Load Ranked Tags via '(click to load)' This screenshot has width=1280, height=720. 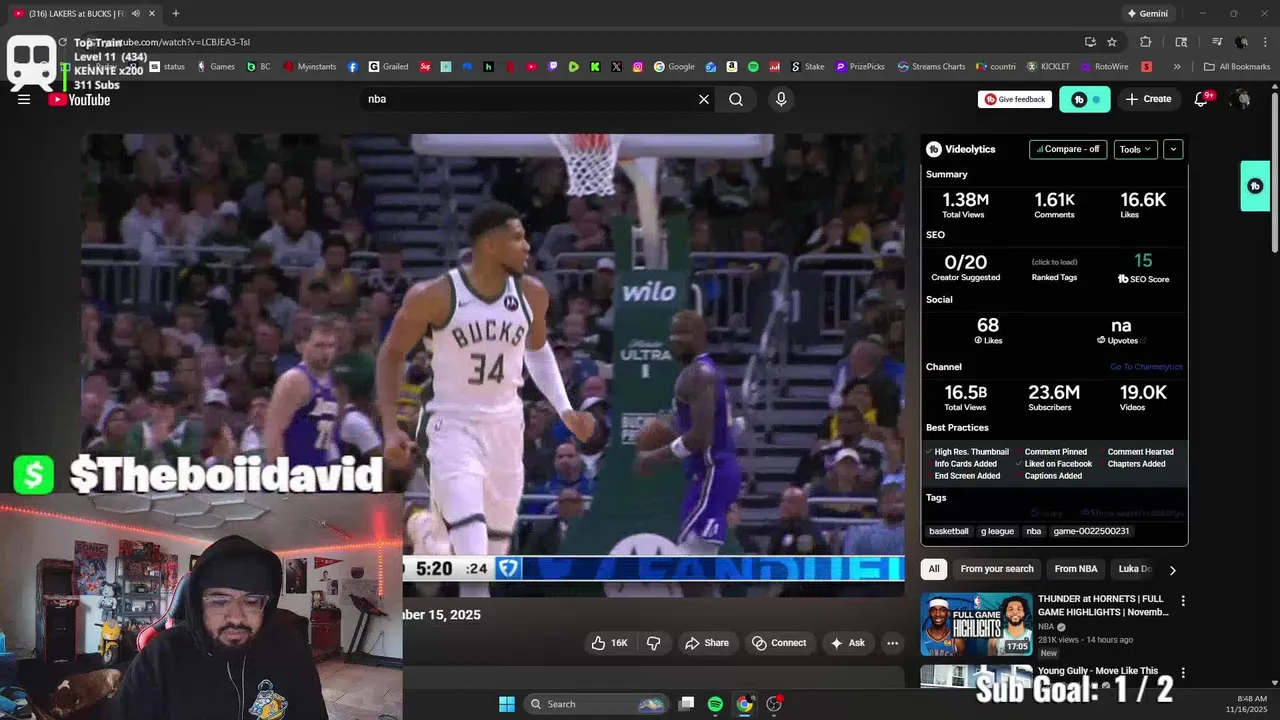(x=1054, y=262)
